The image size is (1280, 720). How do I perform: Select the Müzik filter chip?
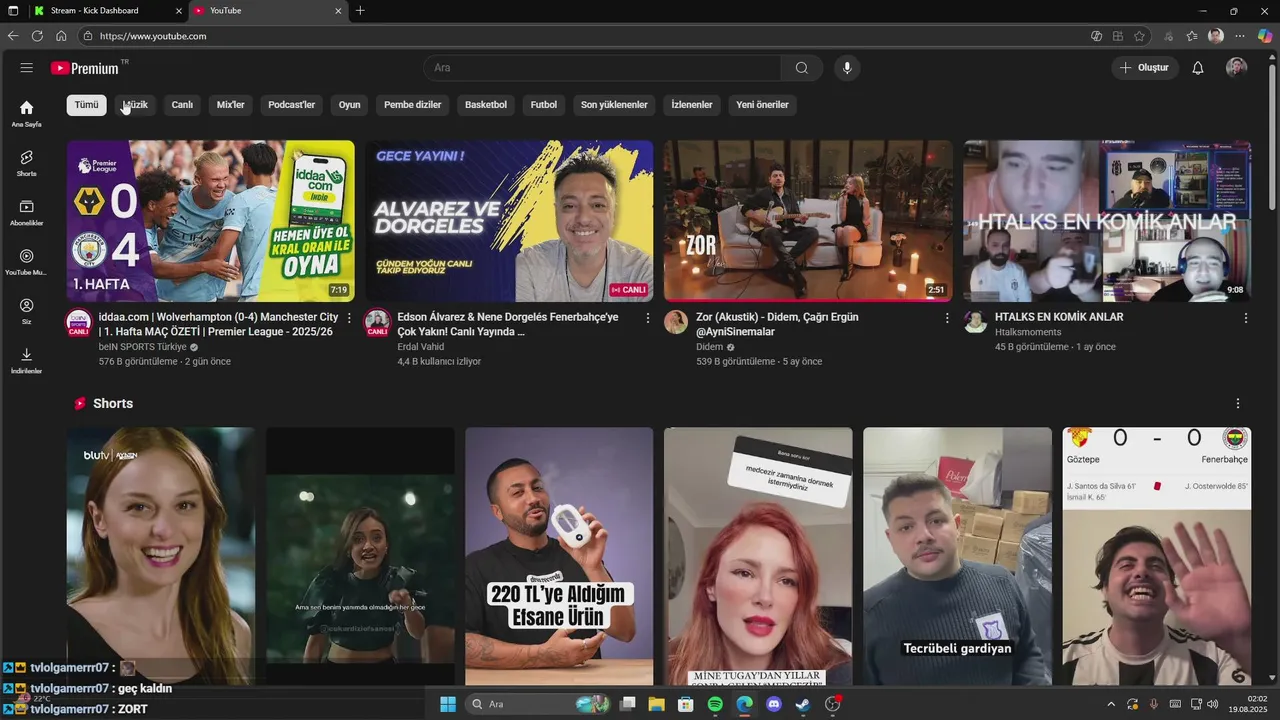(135, 105)
